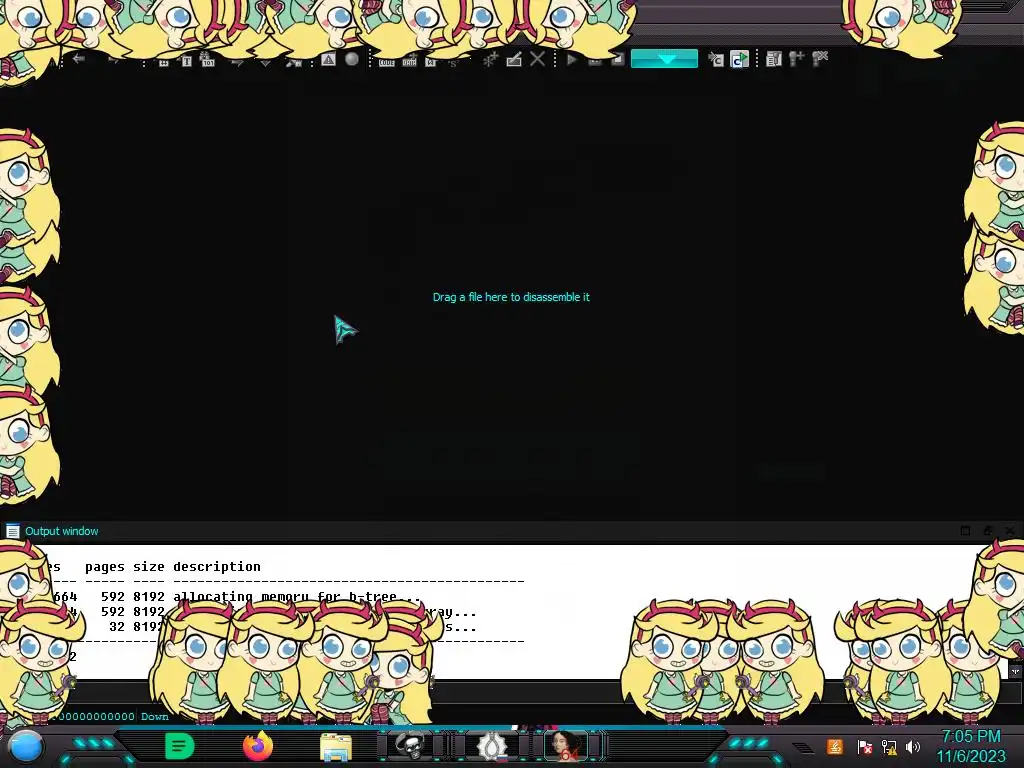Open File Explorer from the taskbar

coord(336,746)
